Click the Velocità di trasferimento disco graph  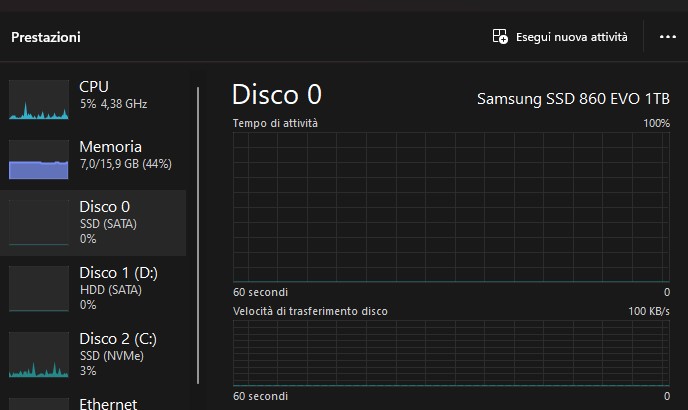[451, 353]
